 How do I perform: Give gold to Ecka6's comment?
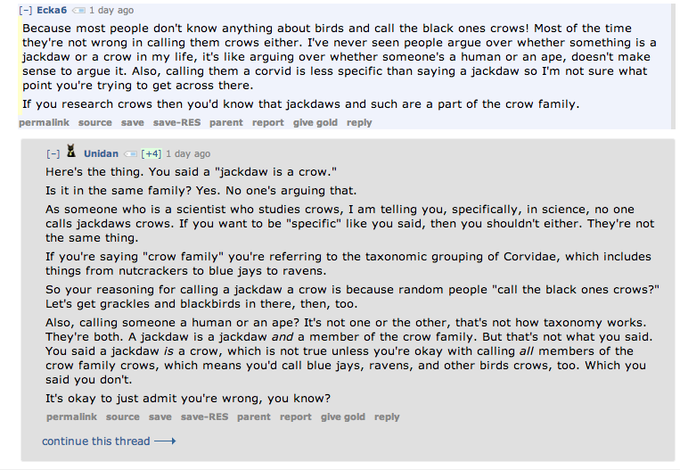pos(315,123)
